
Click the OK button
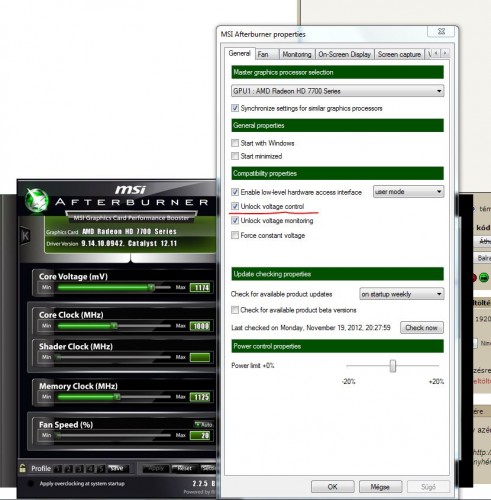tap(332, 487)
